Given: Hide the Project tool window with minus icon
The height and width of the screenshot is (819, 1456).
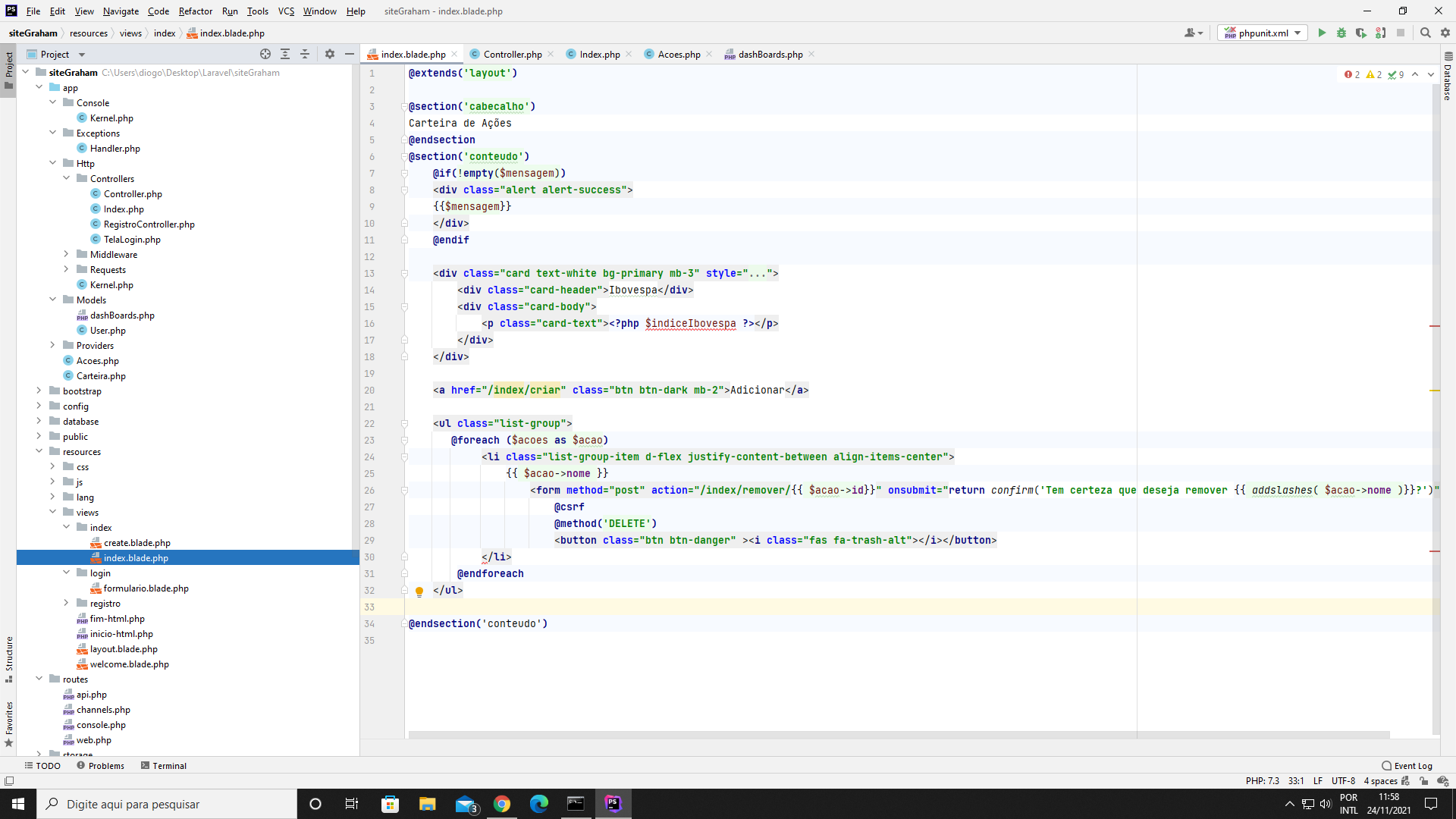Looking at the screenshot, I should click(350, 54).
